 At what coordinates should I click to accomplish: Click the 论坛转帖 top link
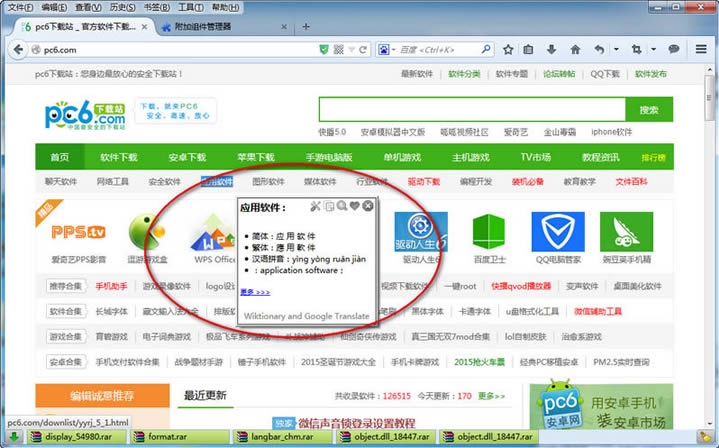point(559,74)
